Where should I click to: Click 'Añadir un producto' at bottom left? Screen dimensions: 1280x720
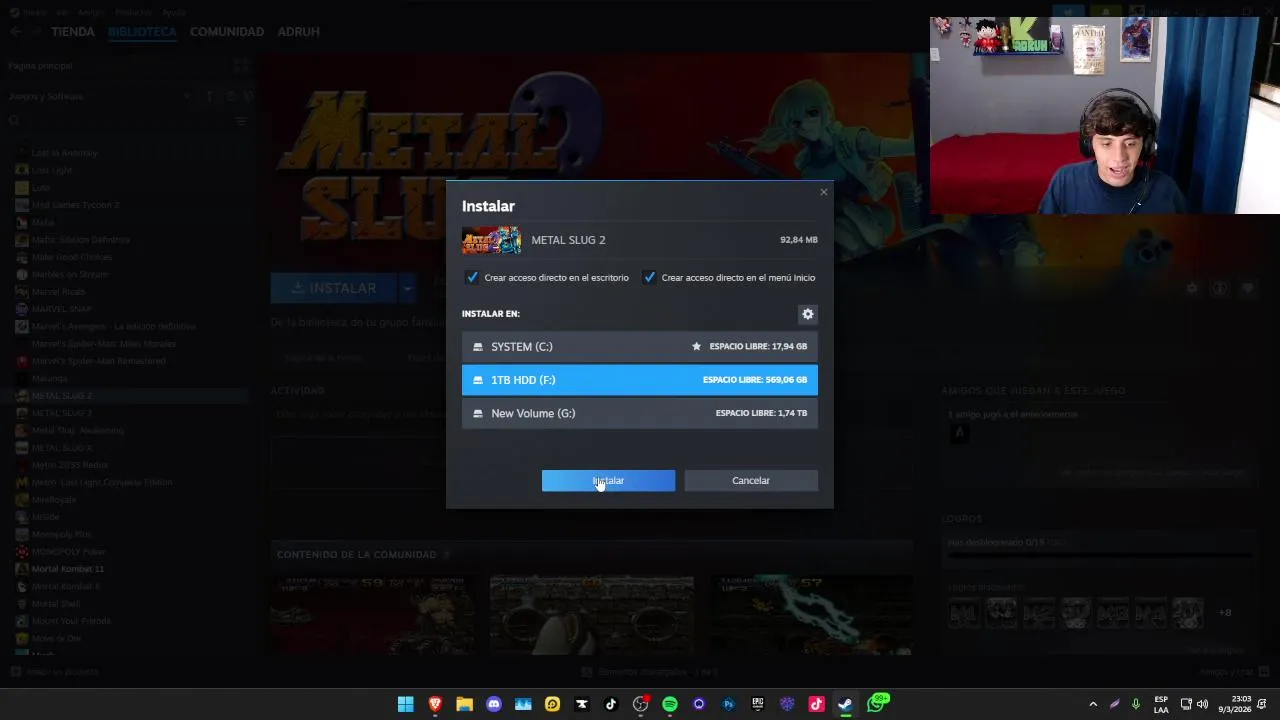[x=54, y=672]
